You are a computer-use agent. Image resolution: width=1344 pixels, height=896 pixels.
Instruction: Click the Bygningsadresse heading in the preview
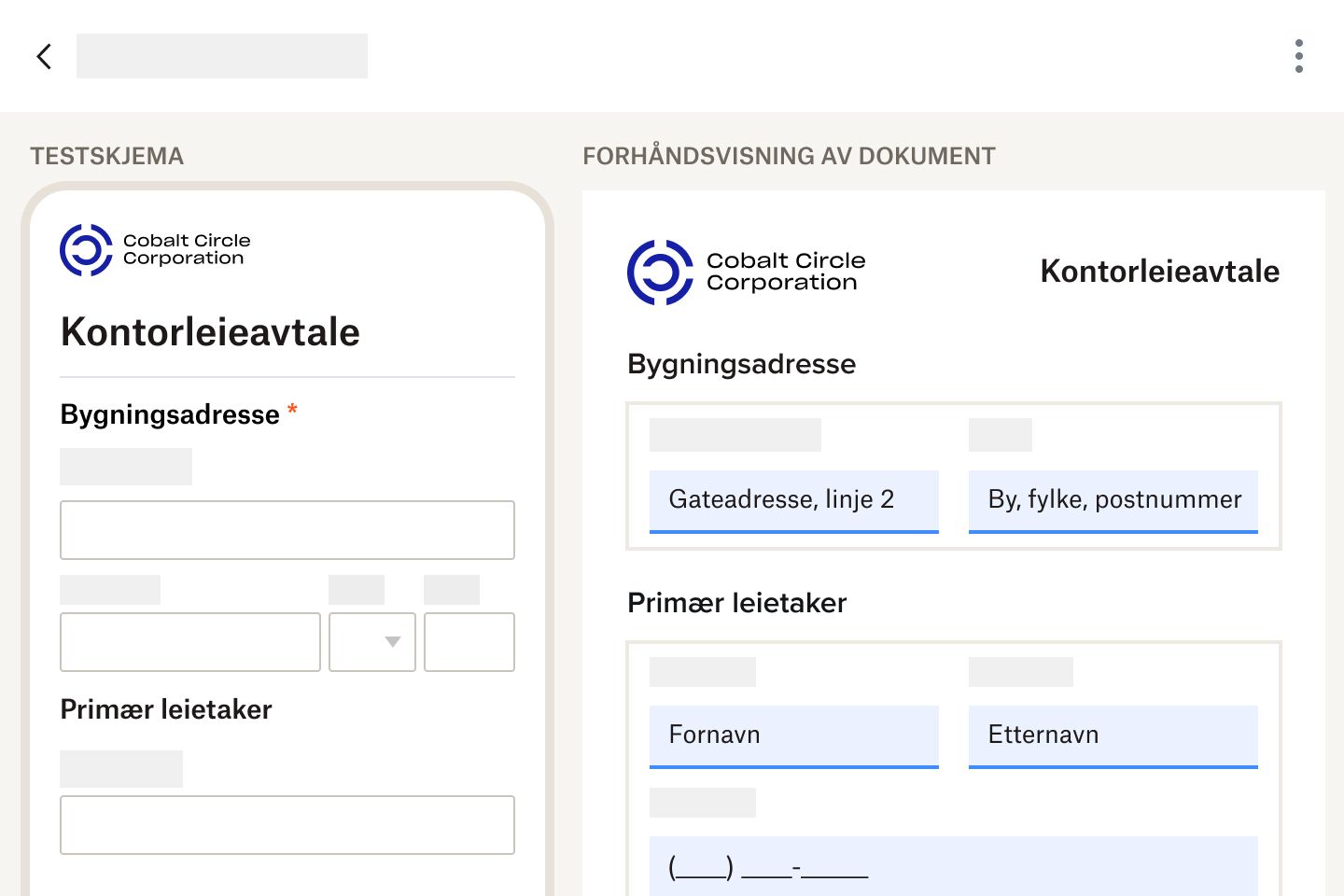click(x=741, y=364)
